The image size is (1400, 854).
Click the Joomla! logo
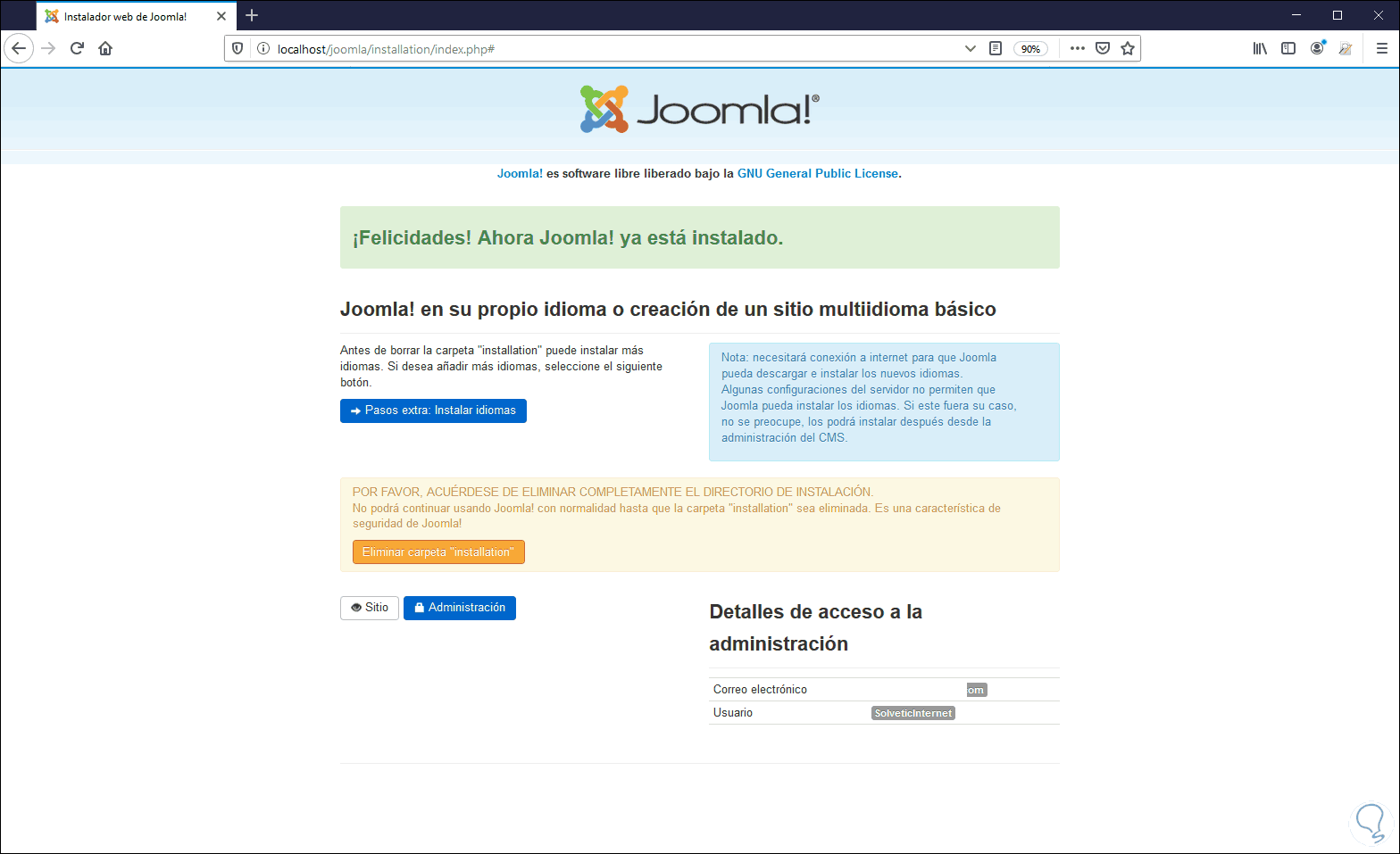[700, 109]
